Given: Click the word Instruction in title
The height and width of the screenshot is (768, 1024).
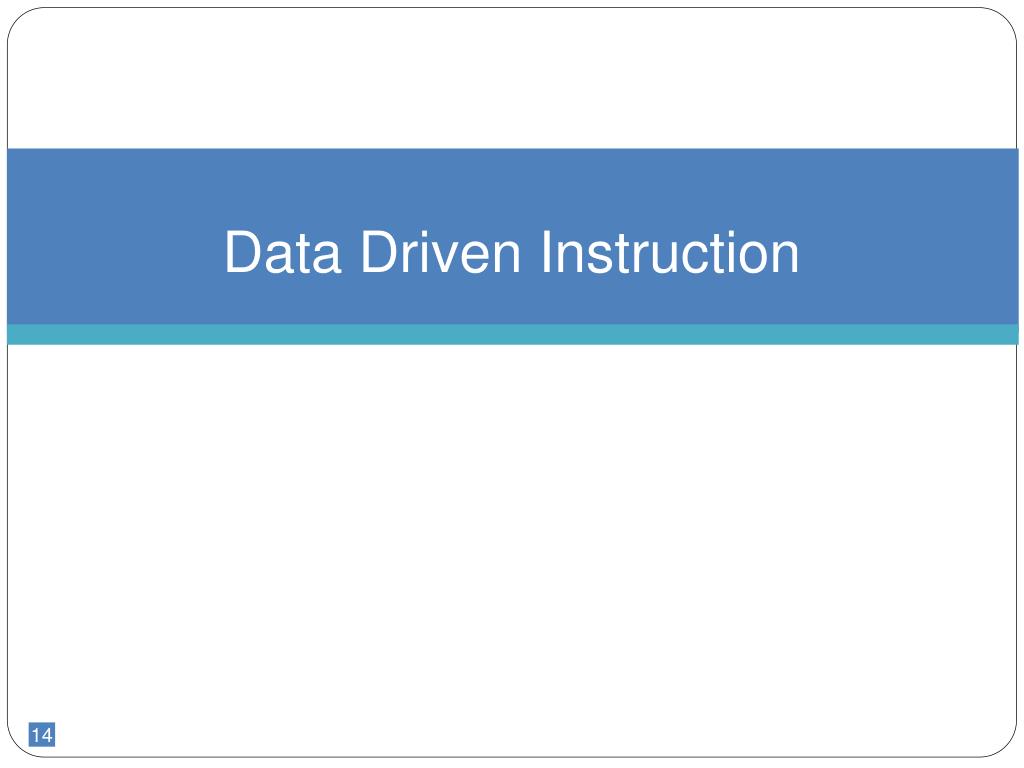Looking at the screenshot, I should [x=670, y=252].
